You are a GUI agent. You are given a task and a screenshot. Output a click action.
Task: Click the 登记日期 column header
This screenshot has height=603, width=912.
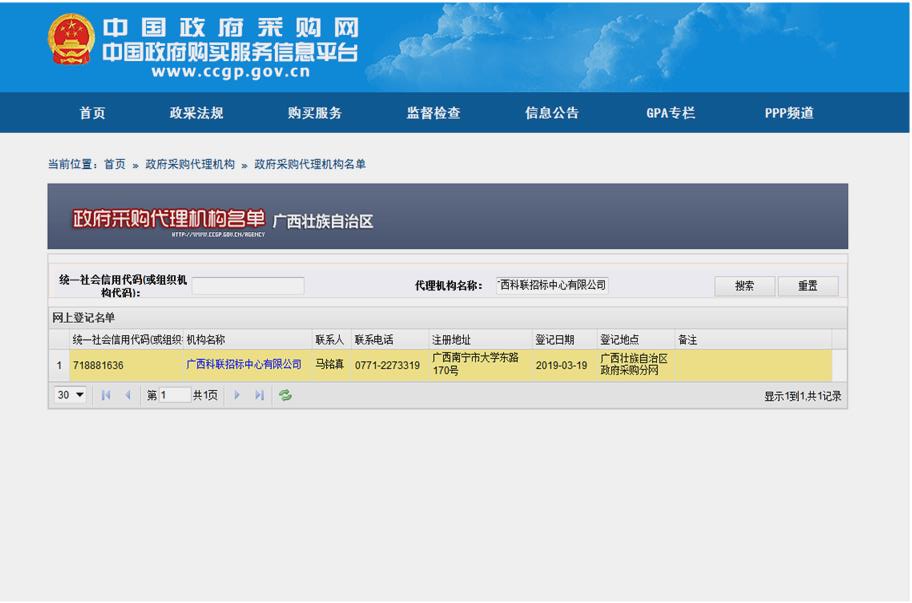coord(565,340)
